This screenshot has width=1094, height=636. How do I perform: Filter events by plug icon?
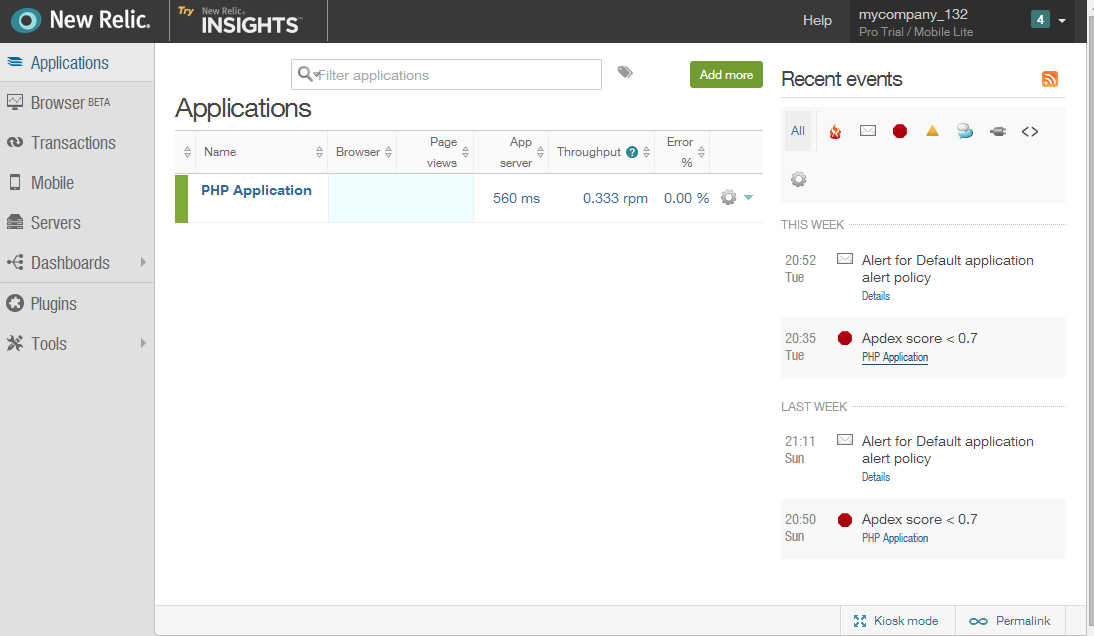pos(998,131)
